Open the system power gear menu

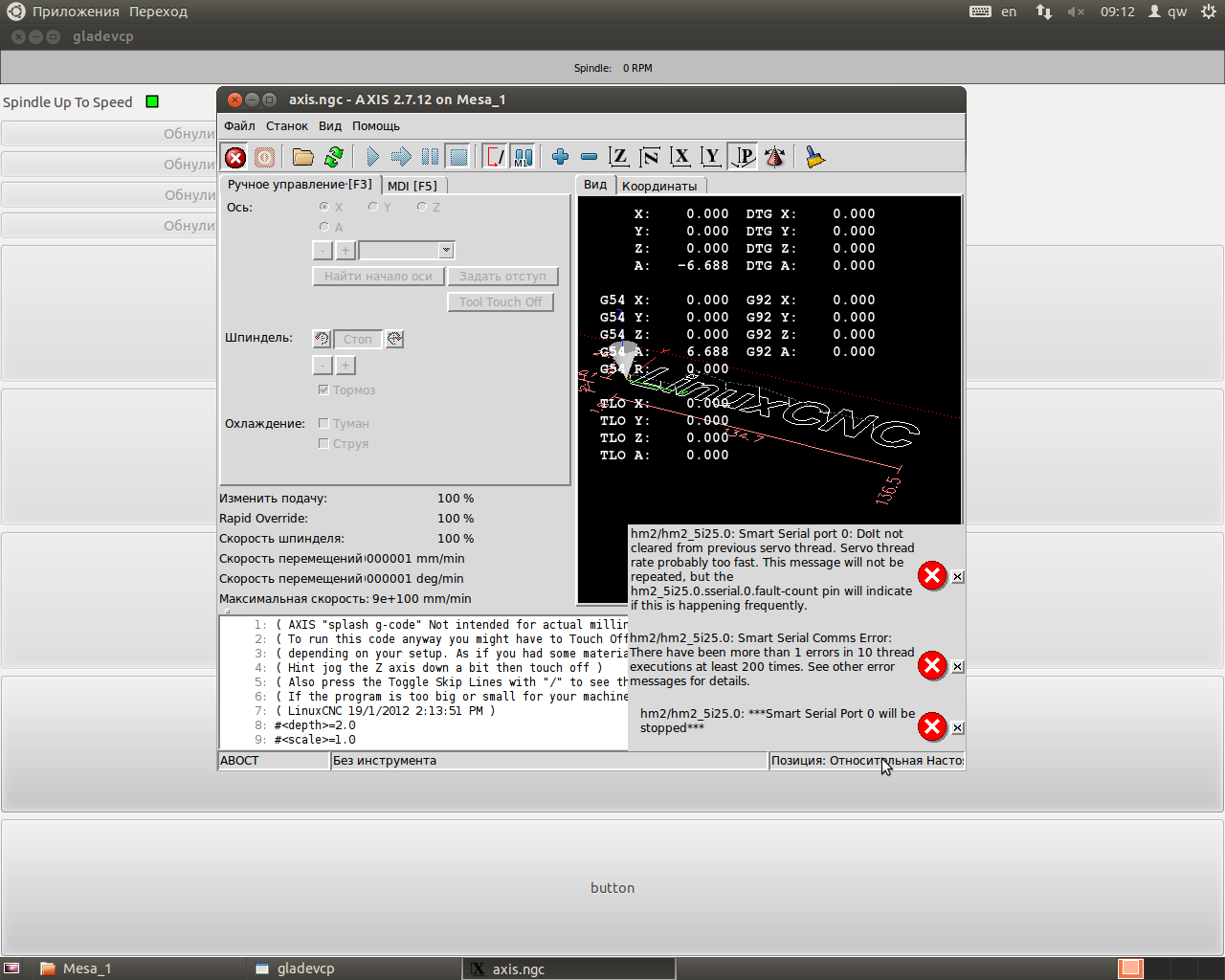point(1209,11)
